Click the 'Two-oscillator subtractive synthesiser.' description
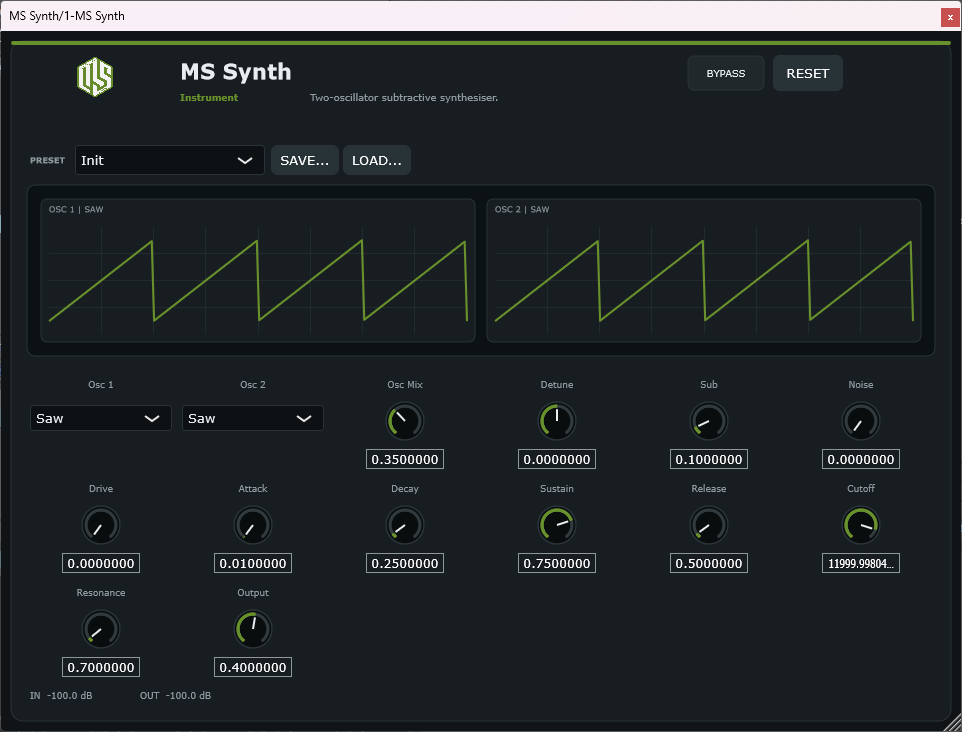 click(404, 98)
